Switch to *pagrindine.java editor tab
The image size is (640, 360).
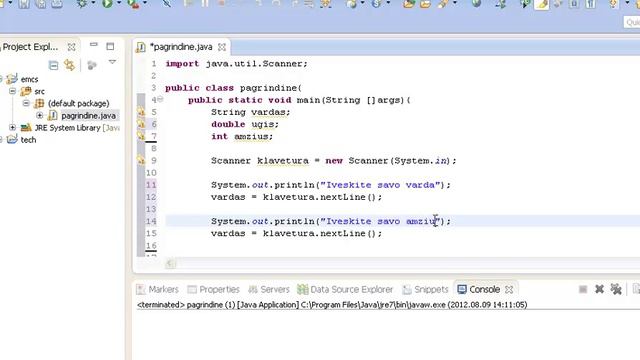181,47
